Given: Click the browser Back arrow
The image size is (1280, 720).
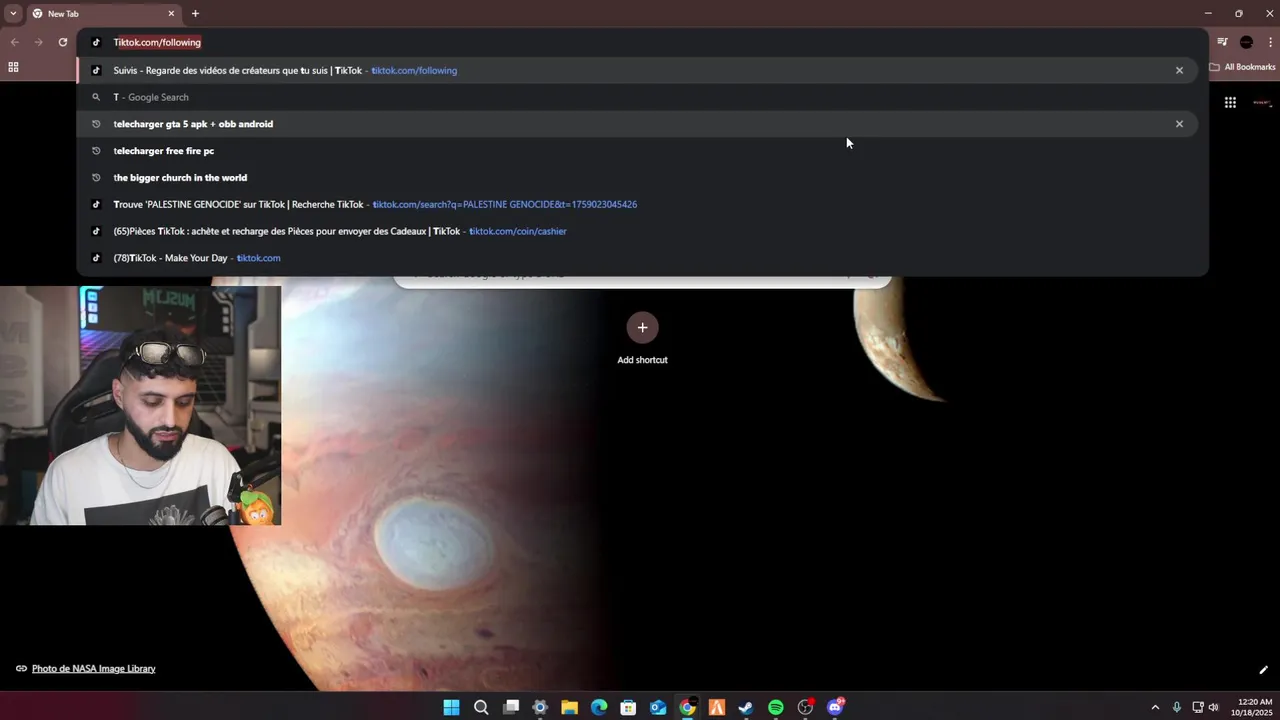Looking at the screenshot, I should tap(14, 42).
